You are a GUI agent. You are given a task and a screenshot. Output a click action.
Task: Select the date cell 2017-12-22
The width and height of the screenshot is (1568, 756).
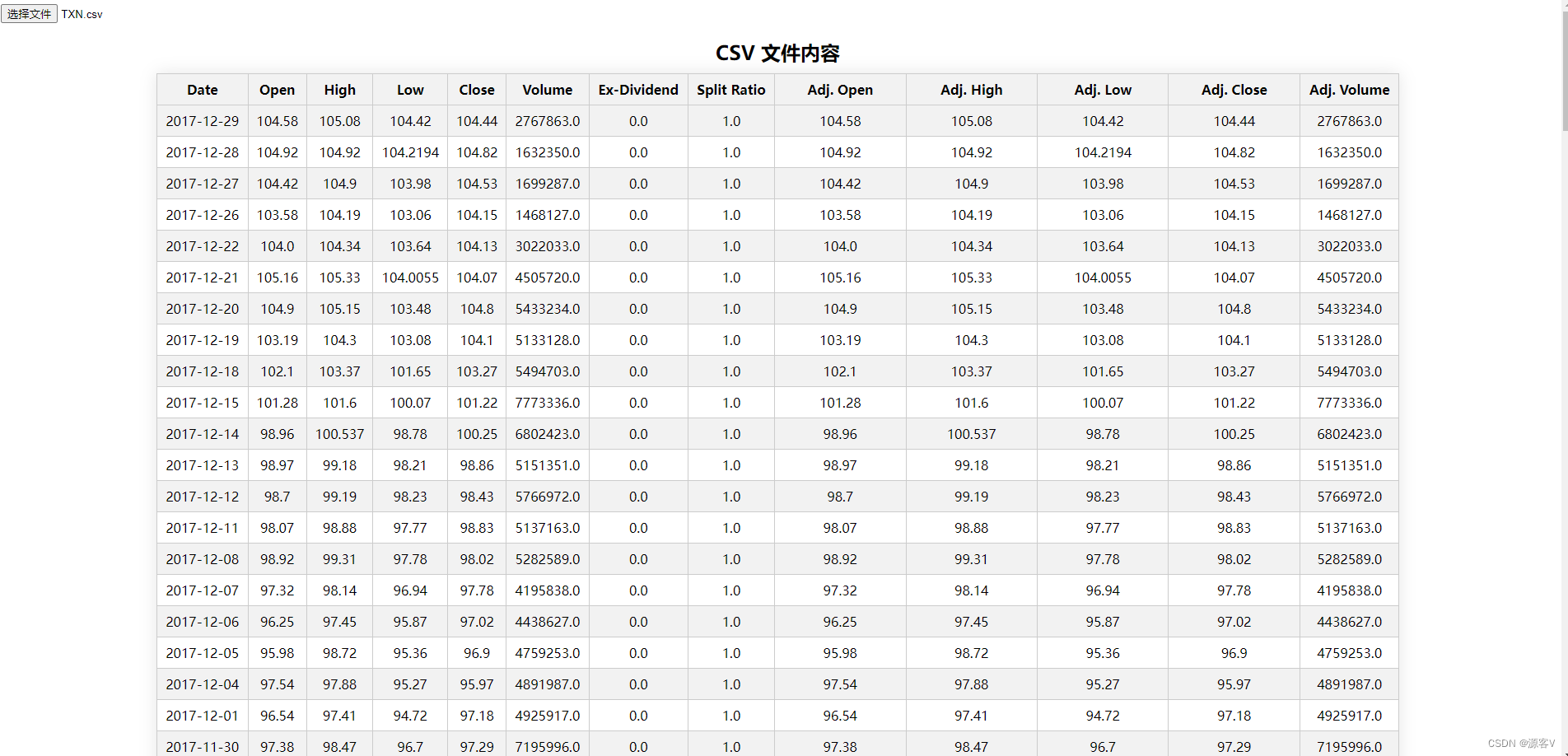click(x=203, y=246)
